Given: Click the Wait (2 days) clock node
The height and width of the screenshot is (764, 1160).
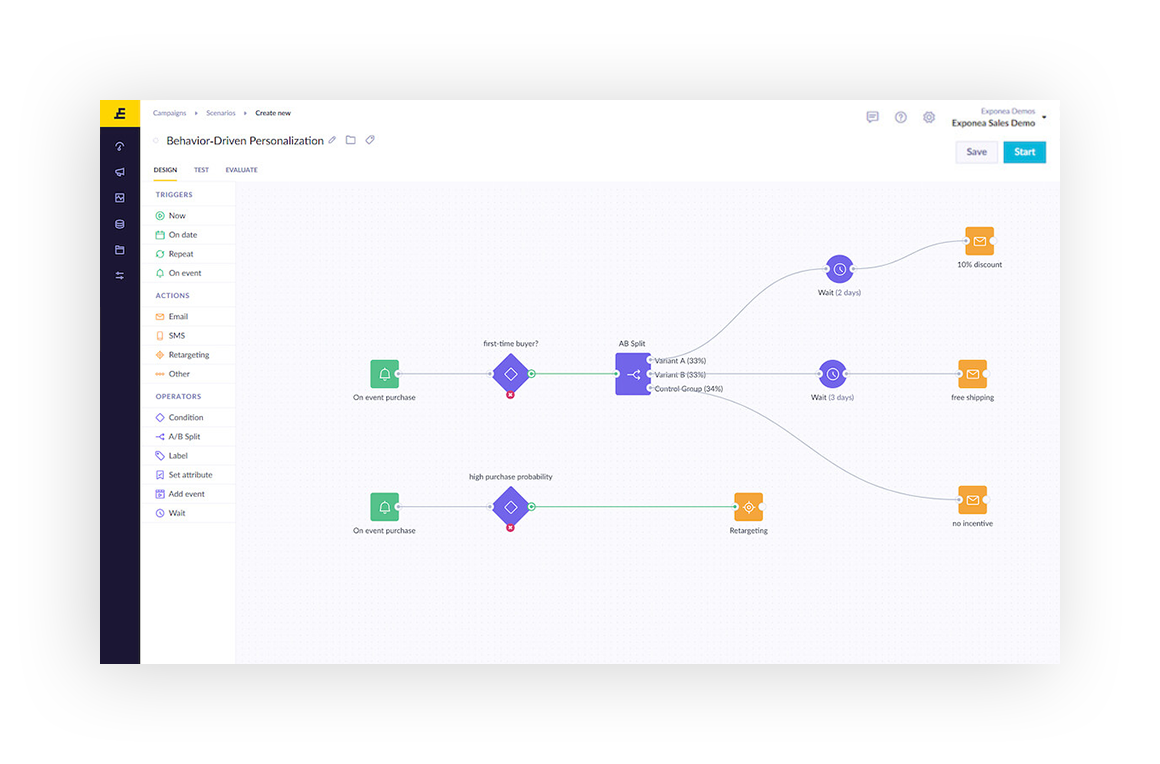Looking at the screenshot, I should coord(840,269).
